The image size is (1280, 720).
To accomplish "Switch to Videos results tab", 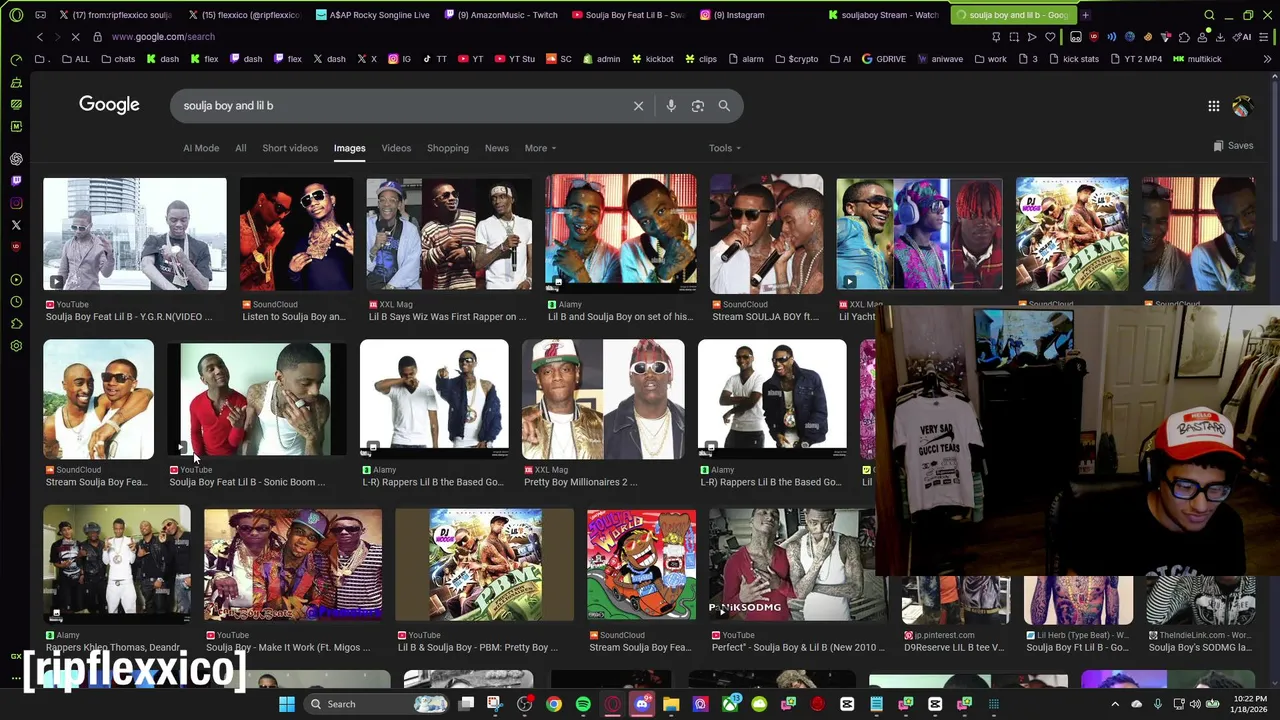I will click(x=396, y=148).
